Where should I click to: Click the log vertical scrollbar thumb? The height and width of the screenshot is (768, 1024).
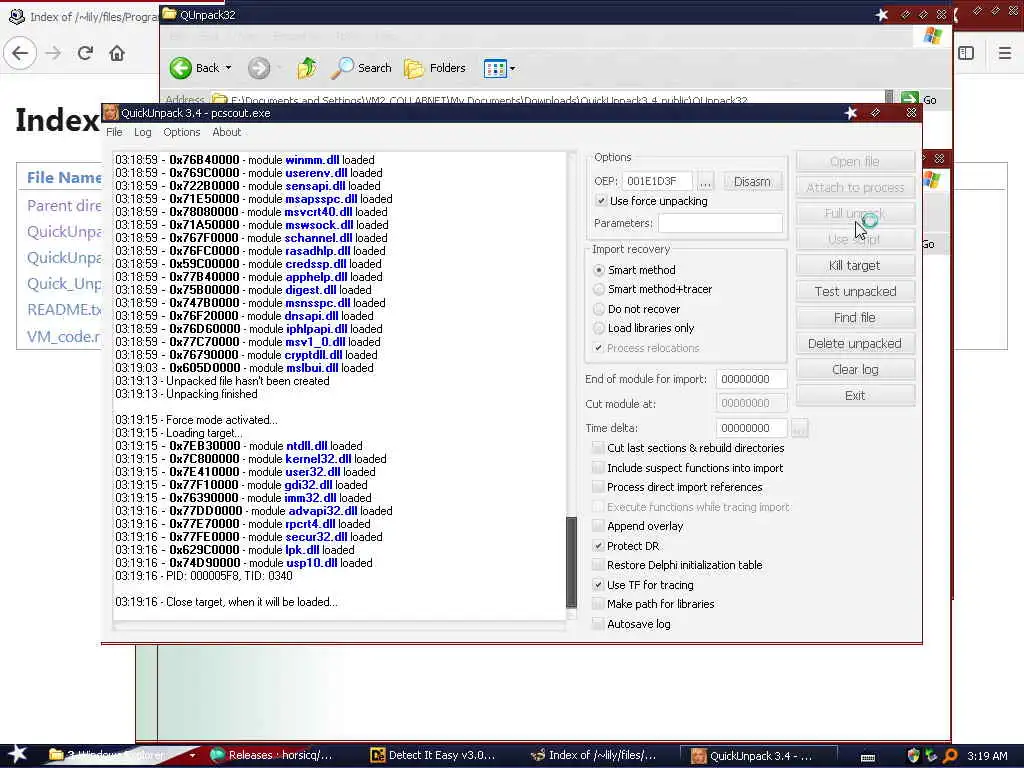click(571, 562)
